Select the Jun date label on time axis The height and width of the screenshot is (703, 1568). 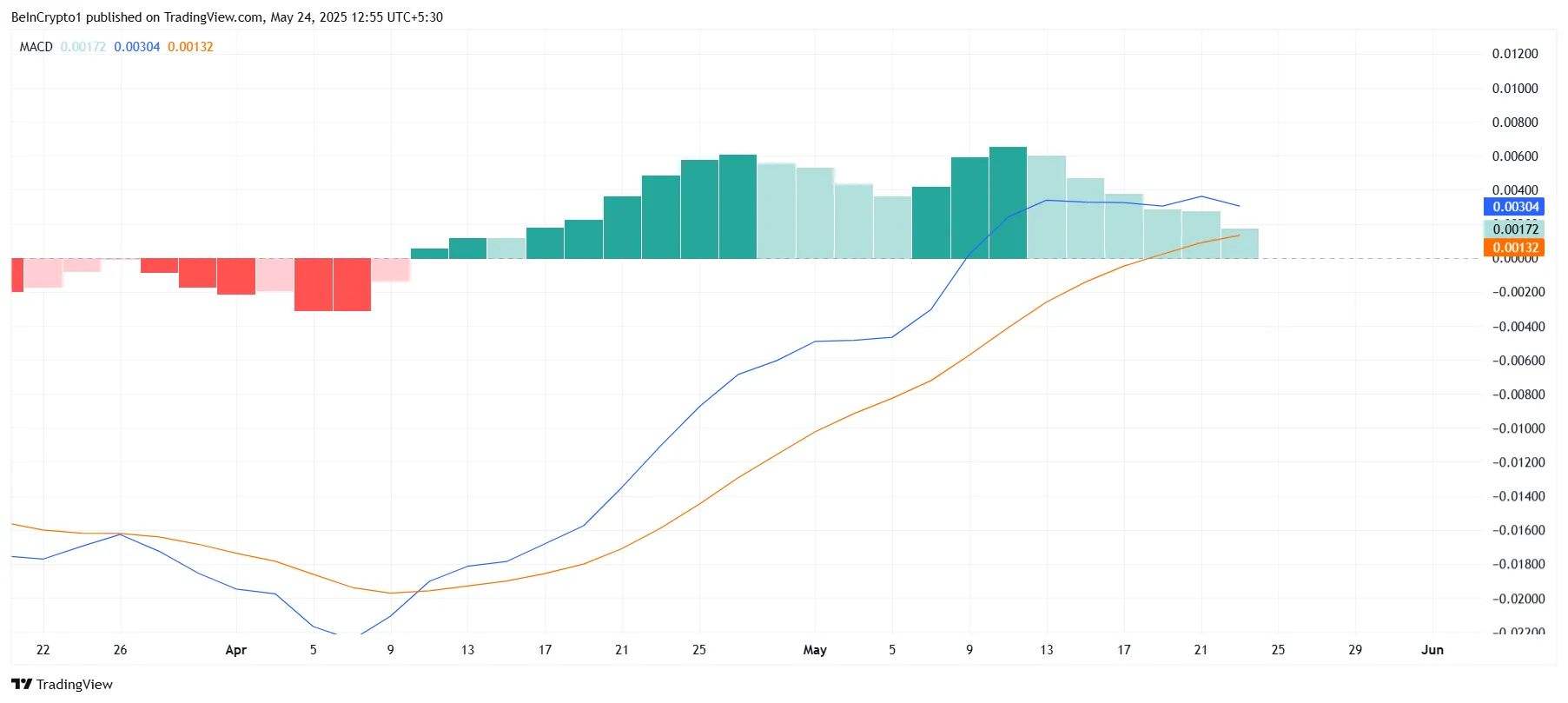1432,650
